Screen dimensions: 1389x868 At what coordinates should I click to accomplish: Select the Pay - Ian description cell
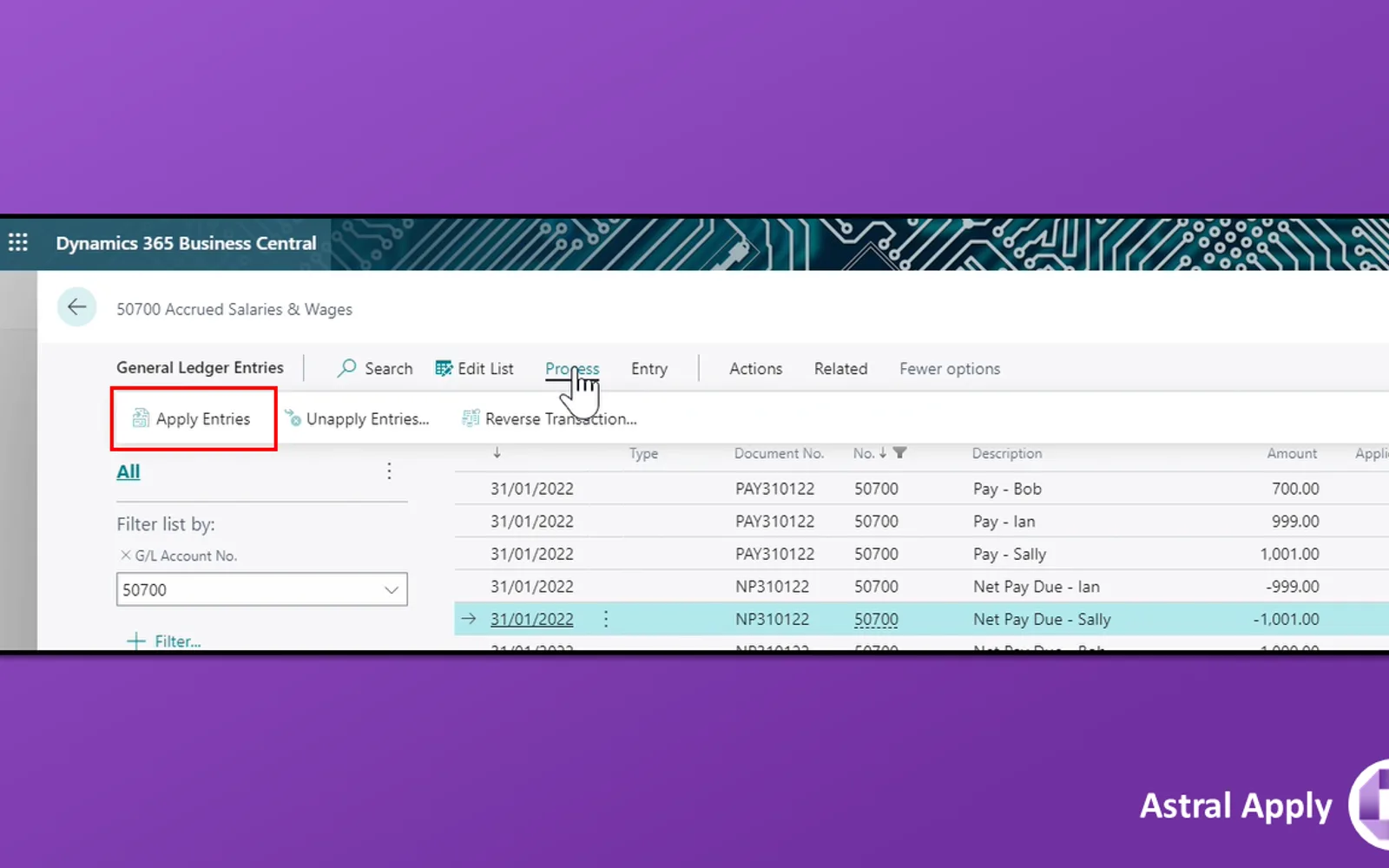(x=1004, y=522)
